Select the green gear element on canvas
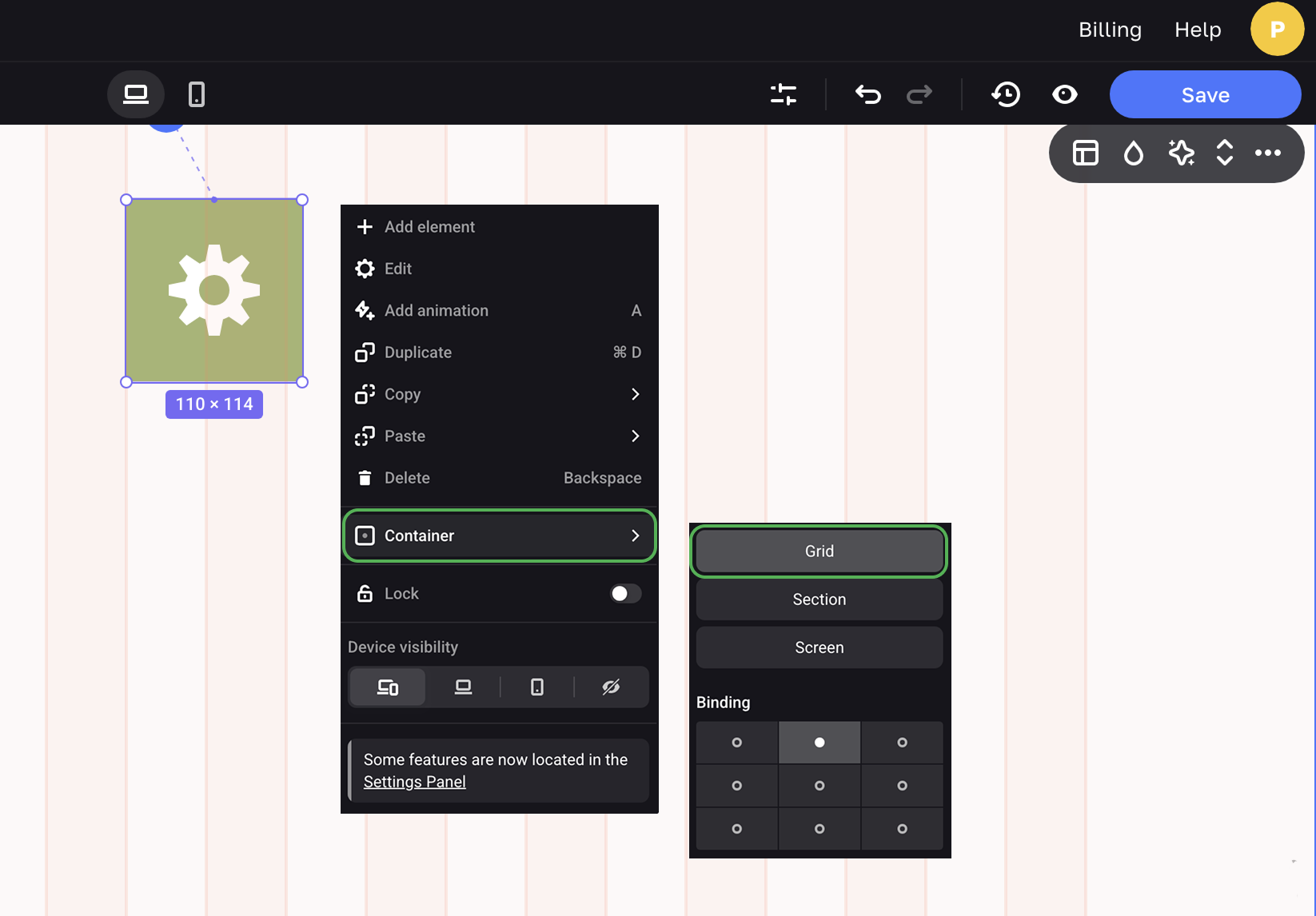The width and height of the screenshot is (1316, 916). pos(214,290)
